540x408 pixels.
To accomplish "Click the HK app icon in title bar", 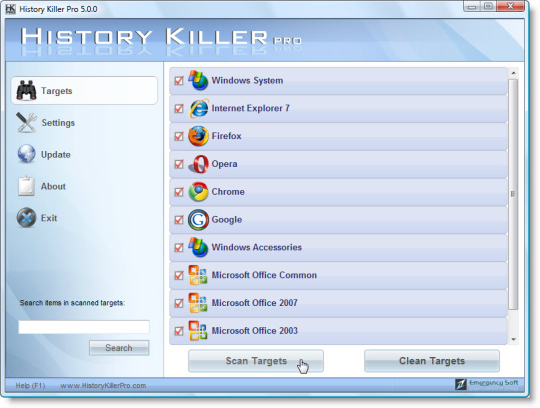I will 11,9.
